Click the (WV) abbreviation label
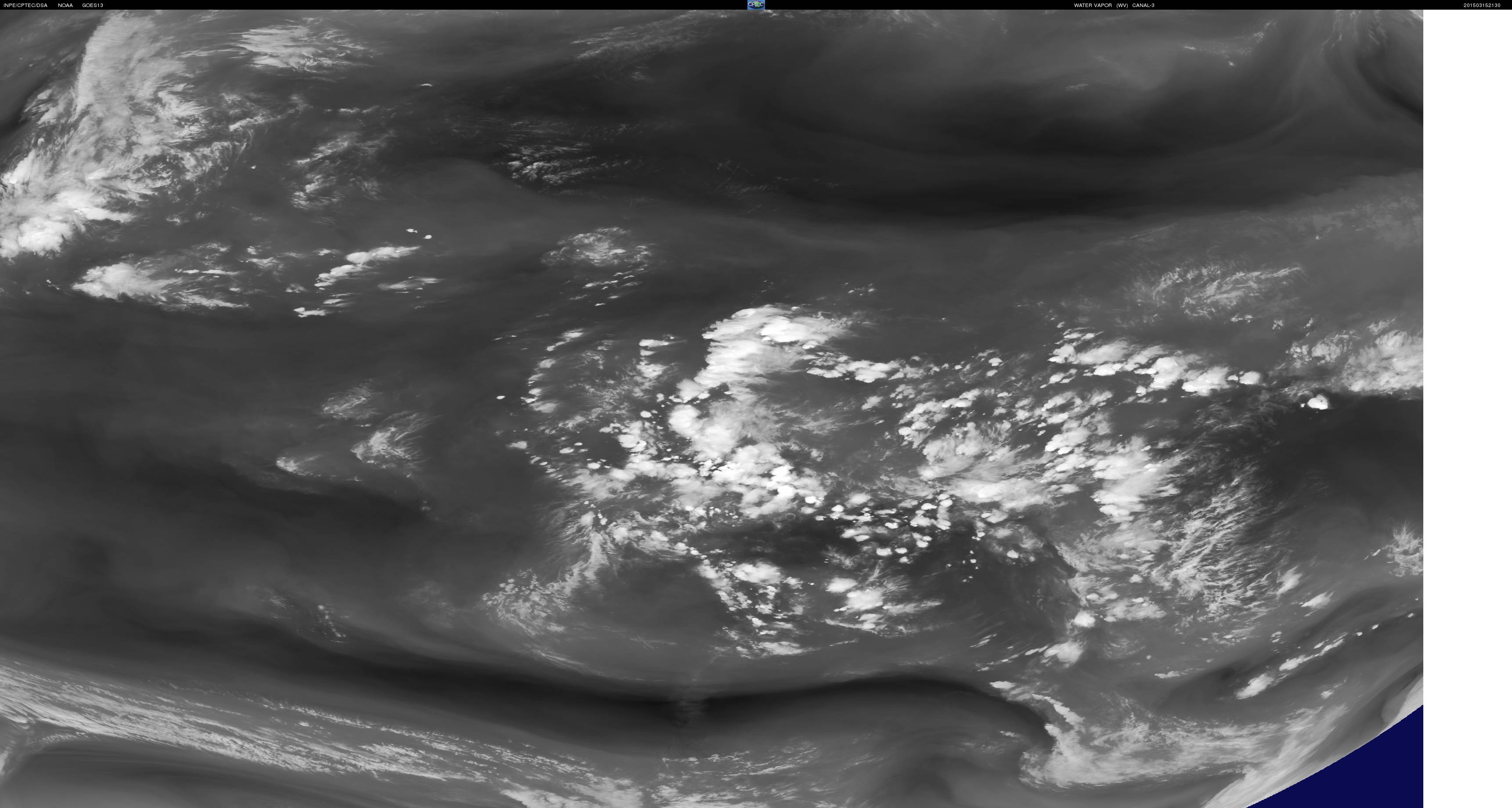 click(1122, 5)
